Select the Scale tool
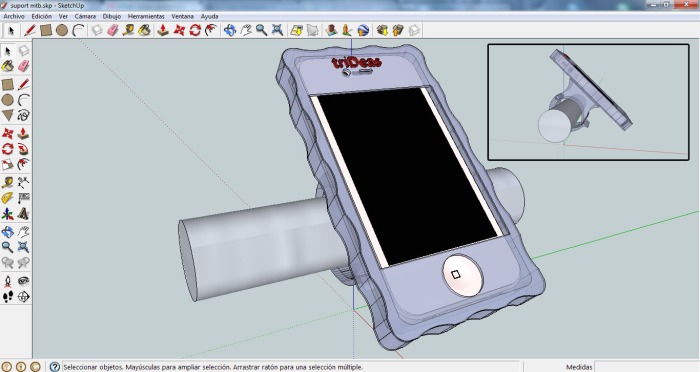The width and height of the screenshot is (700, 372). point(8,165)
